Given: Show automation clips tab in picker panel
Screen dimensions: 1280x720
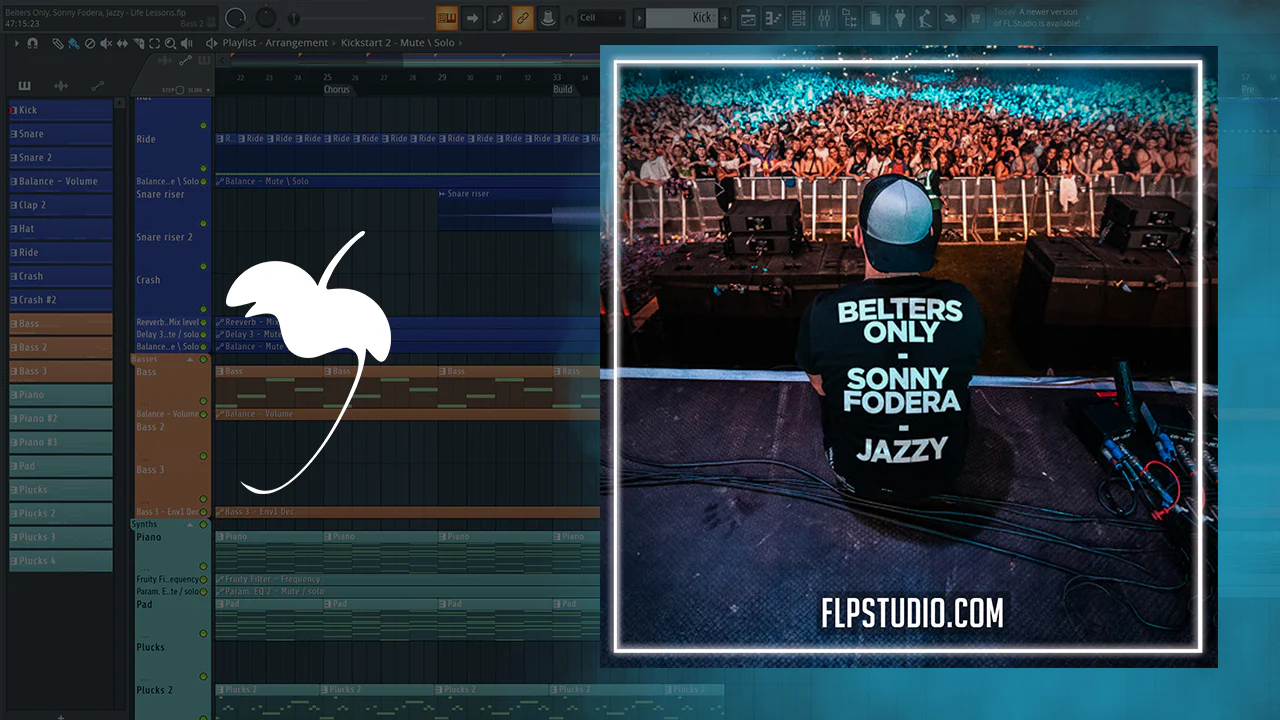Looking at the screenshot, I should pos(97,86).
